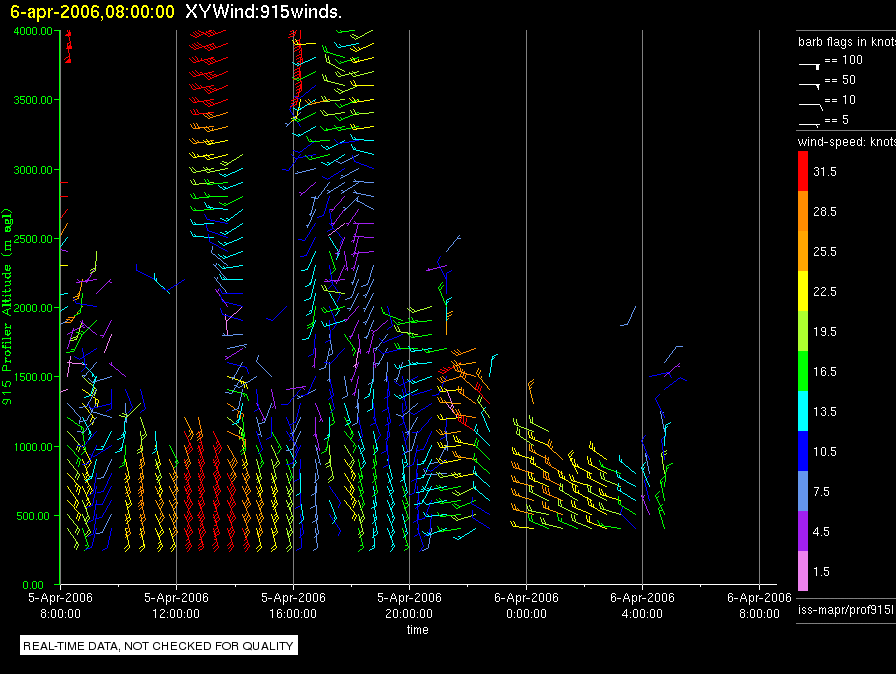Click the 5-knot barb flag legend icon

click(809, 122)
